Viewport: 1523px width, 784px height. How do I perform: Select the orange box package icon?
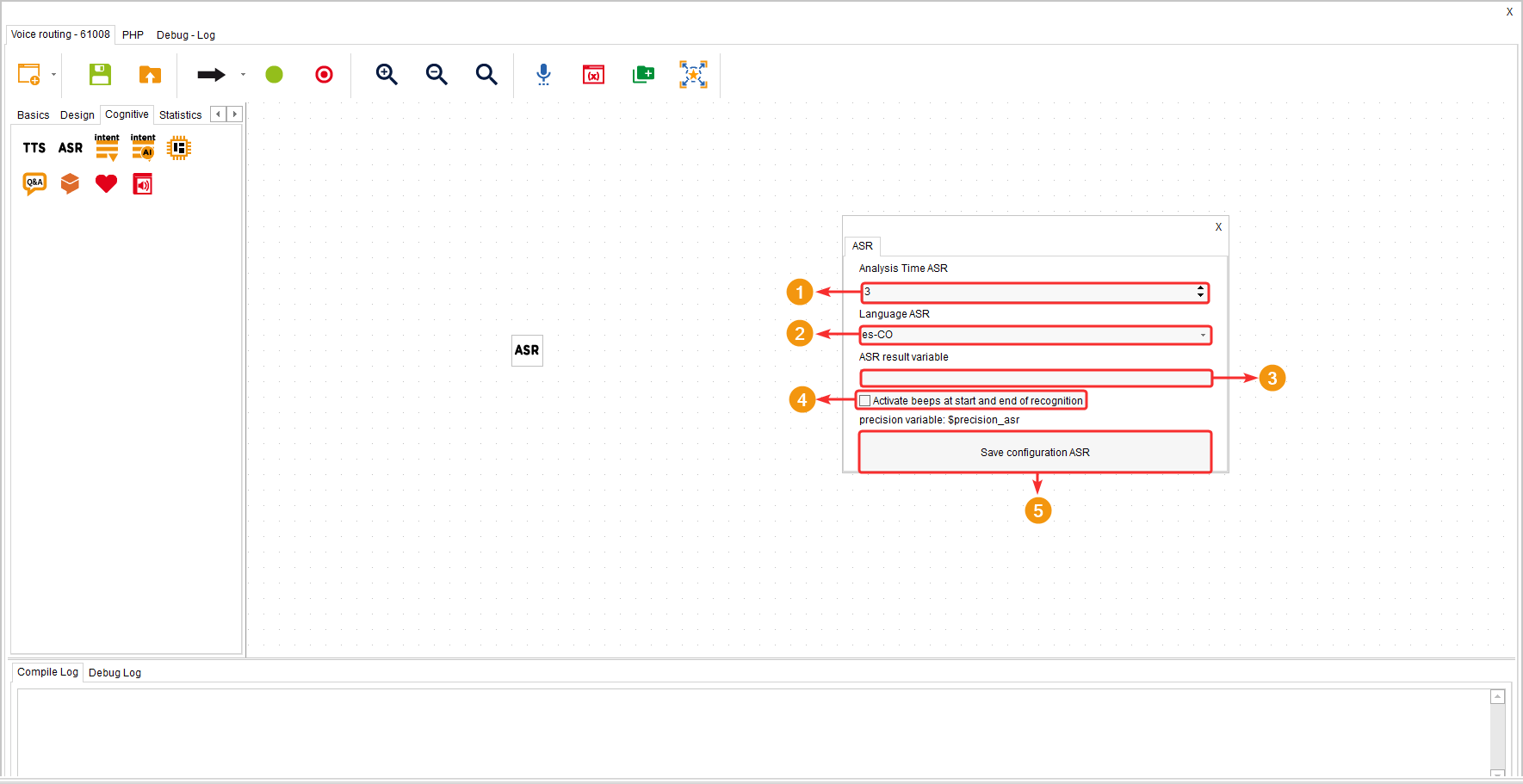click(71, 183)
